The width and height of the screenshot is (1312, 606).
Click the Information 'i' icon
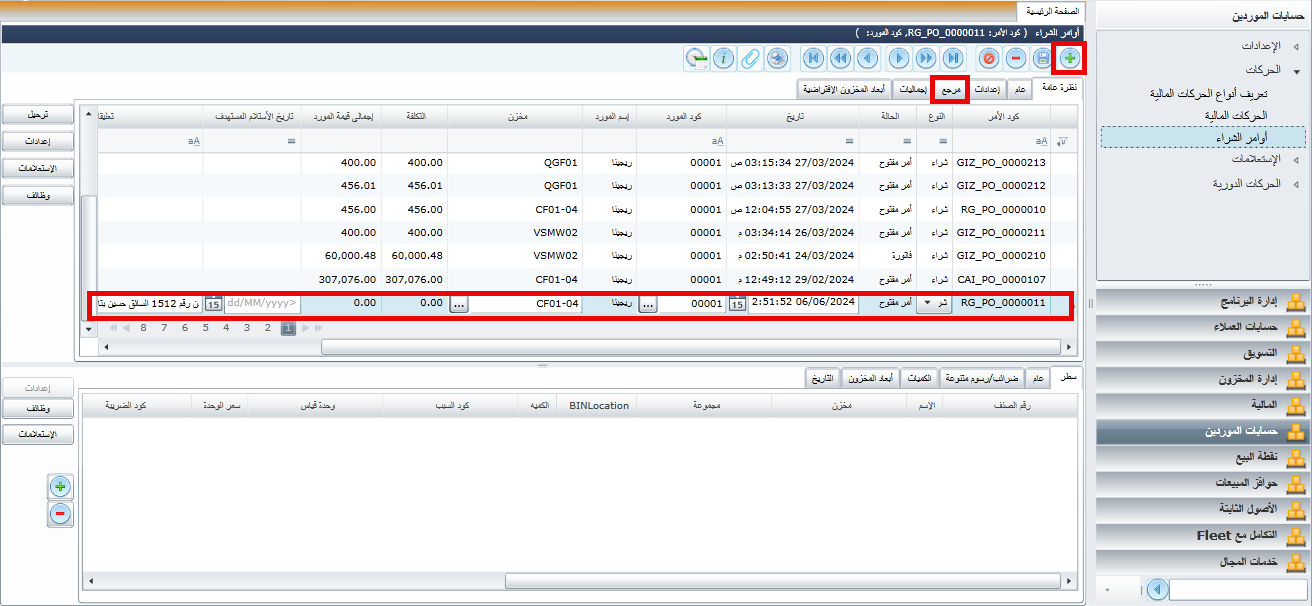point(723,58)
